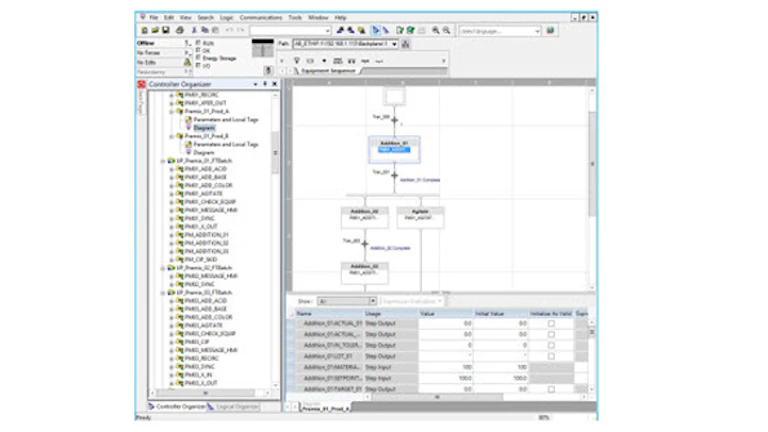This screenshot has width=768, height=432.
Task: Click the Cut scissors icon
Action: click(194, 30)
